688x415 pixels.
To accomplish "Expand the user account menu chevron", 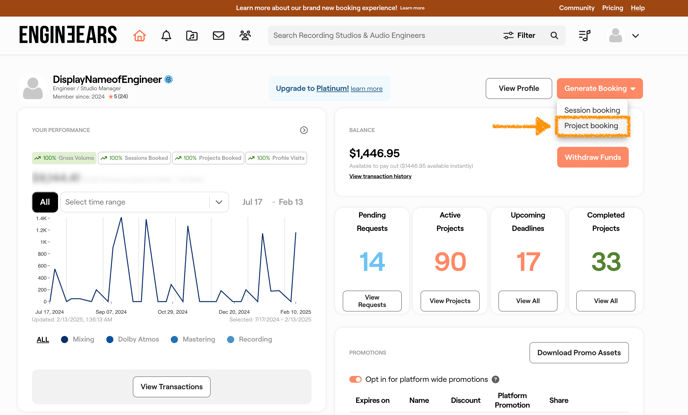I will point(635,36).
